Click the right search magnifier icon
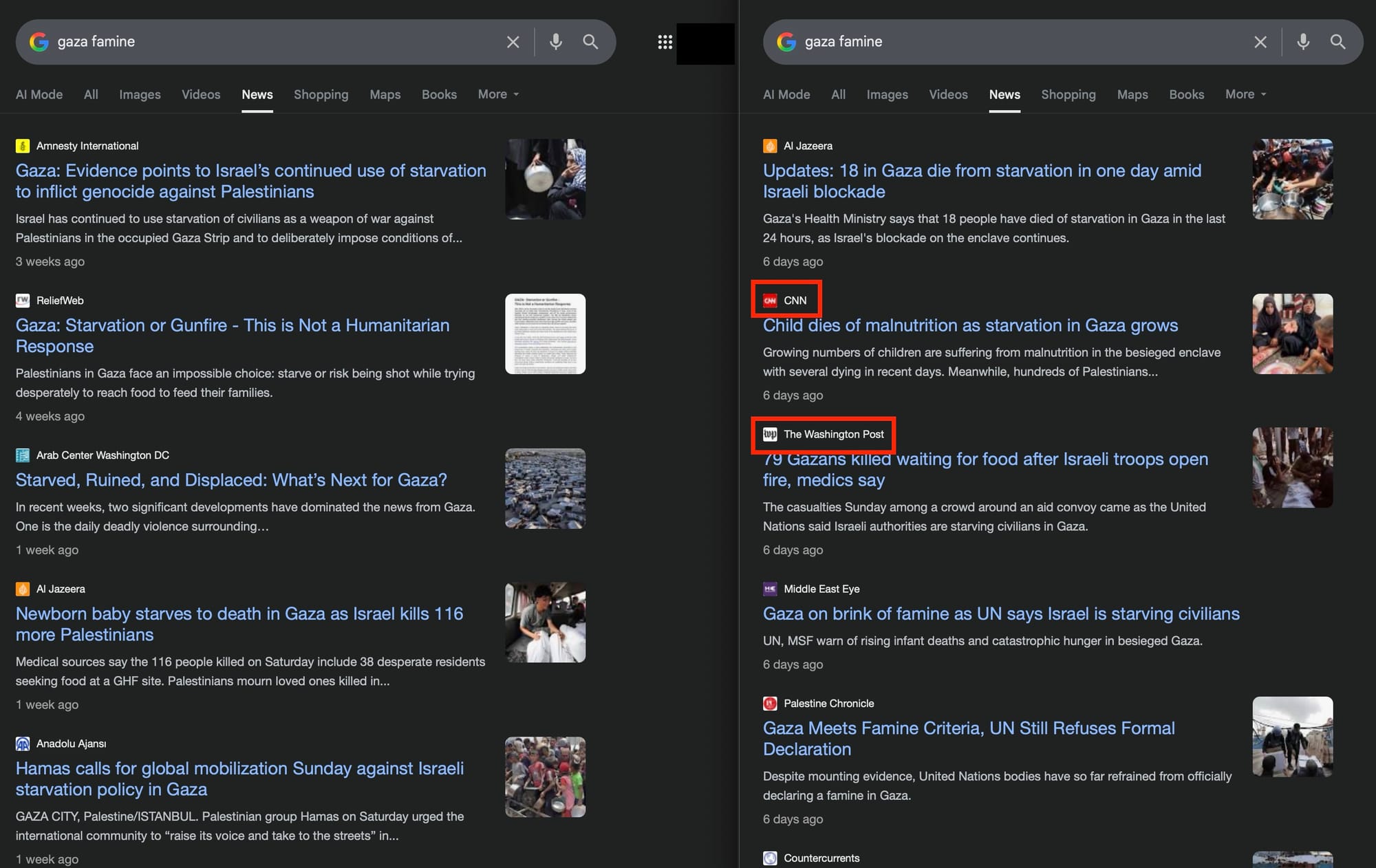Image resolution: width=1376 pixels, height=868 pixels. (1337, 41)
